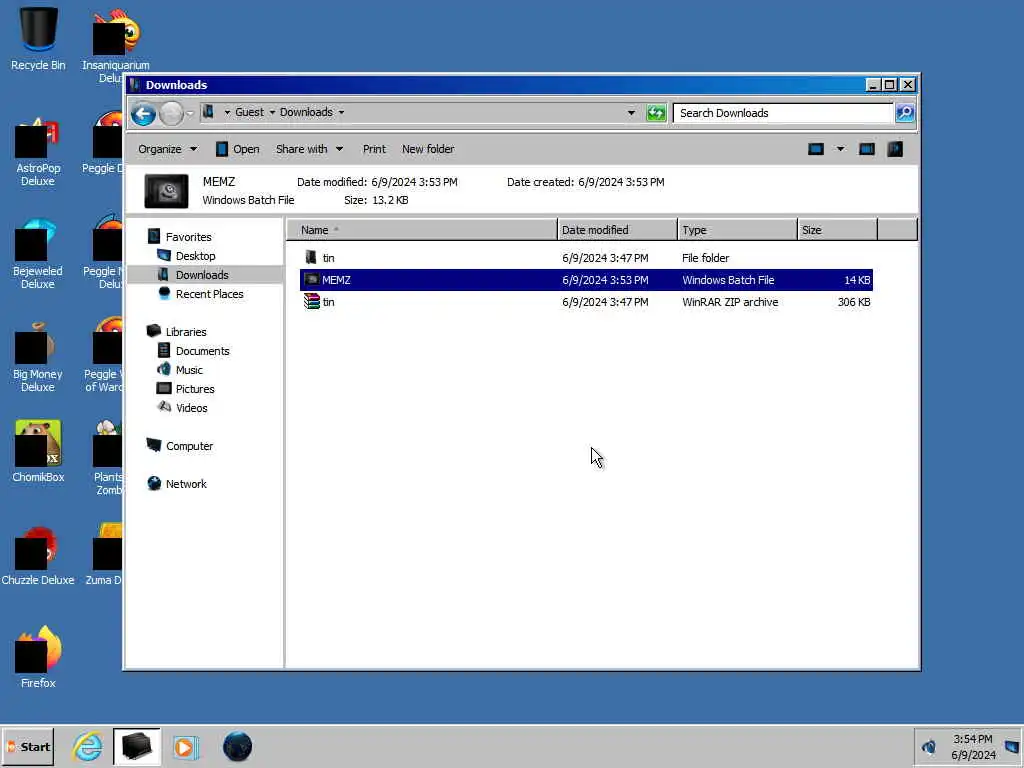Image resolution: width=1024 pixels, height=768 pixels.
Task: Launch Internet Explorer from the taskbar
Action: (87, 747)
